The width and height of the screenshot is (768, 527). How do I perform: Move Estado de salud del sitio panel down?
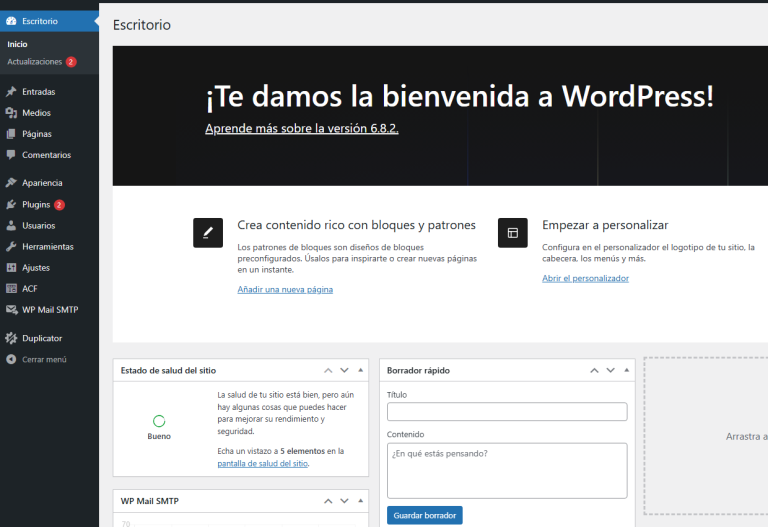[x=344, y=370]
